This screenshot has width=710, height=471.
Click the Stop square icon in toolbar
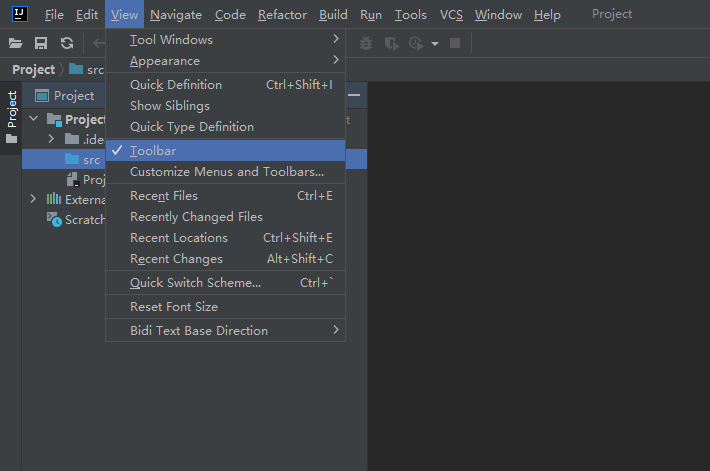[x=455, y=43]
